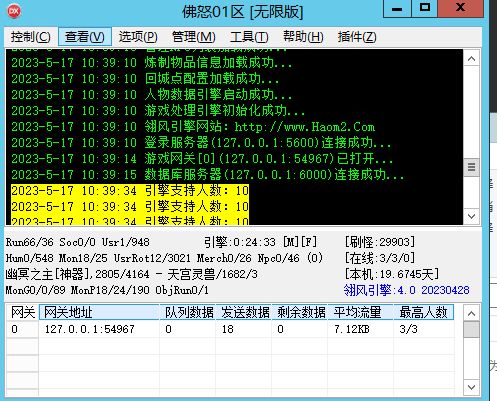Click the MonG0/0/89 MonP18/24/190 status line

pos(107,290)
